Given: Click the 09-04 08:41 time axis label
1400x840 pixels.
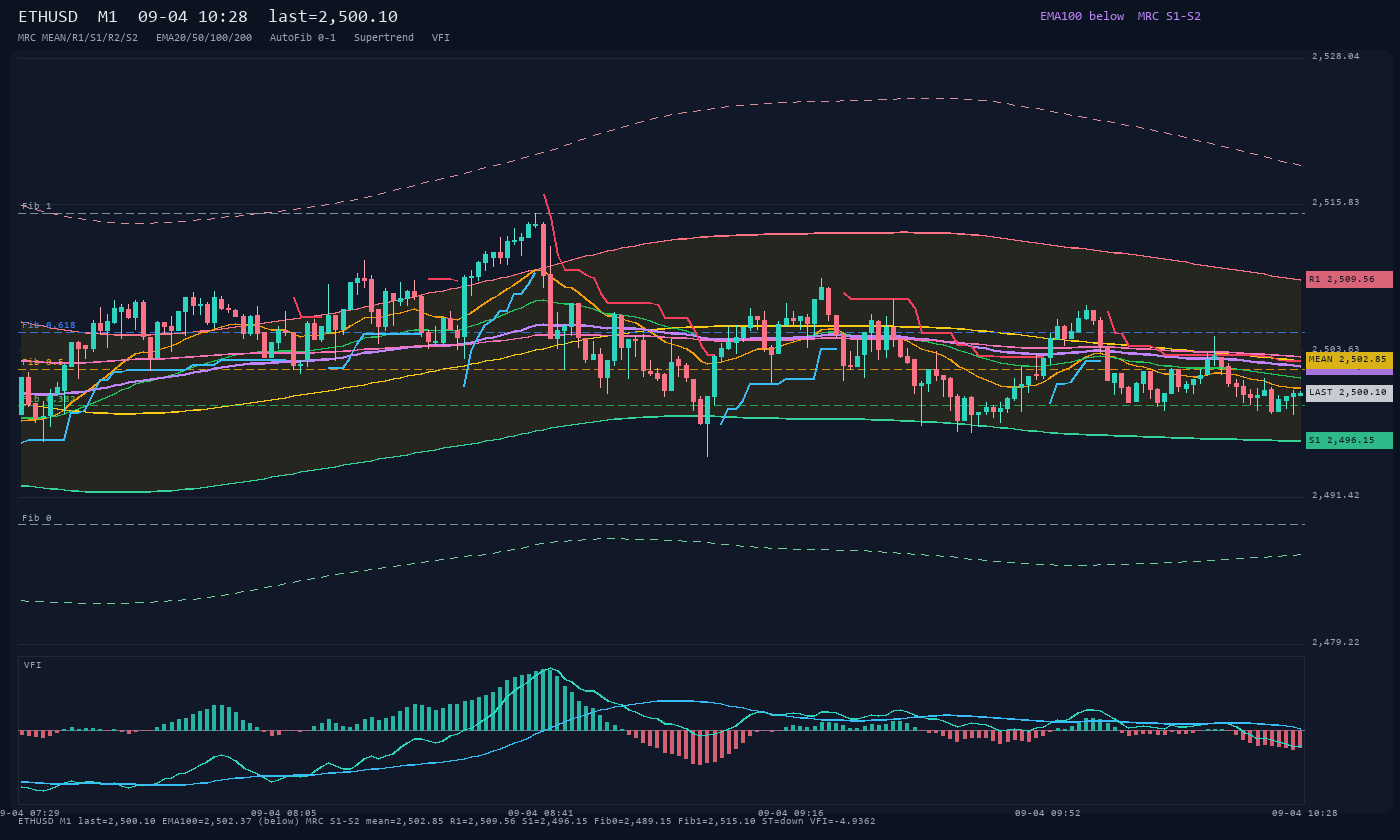Looking at the screenshot, I should [x=541, y=813].
